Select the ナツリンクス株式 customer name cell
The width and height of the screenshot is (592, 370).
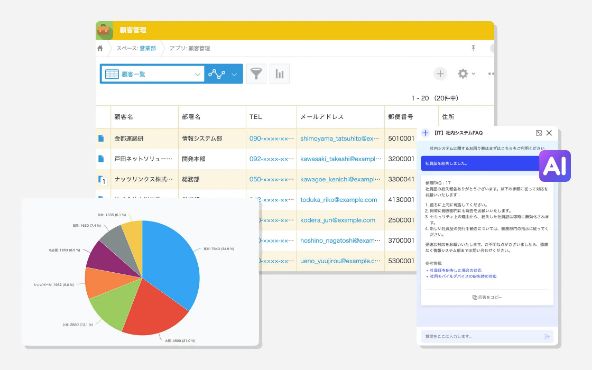144,179
